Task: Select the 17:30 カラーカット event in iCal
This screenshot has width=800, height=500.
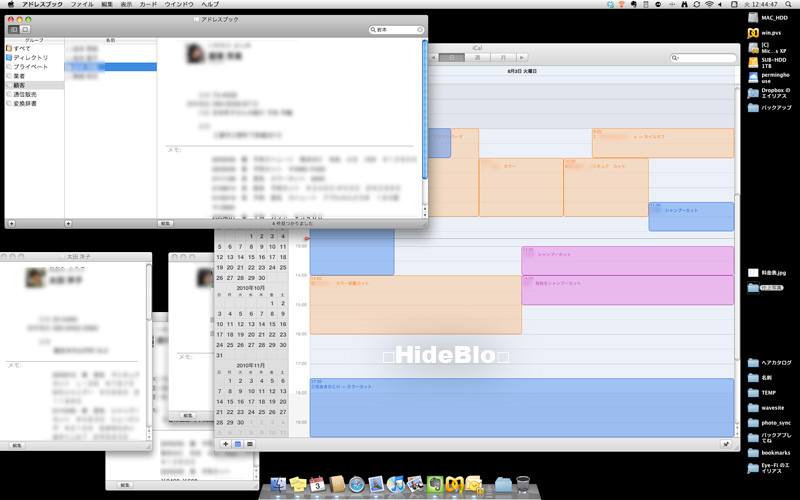Action: [521, 407]
